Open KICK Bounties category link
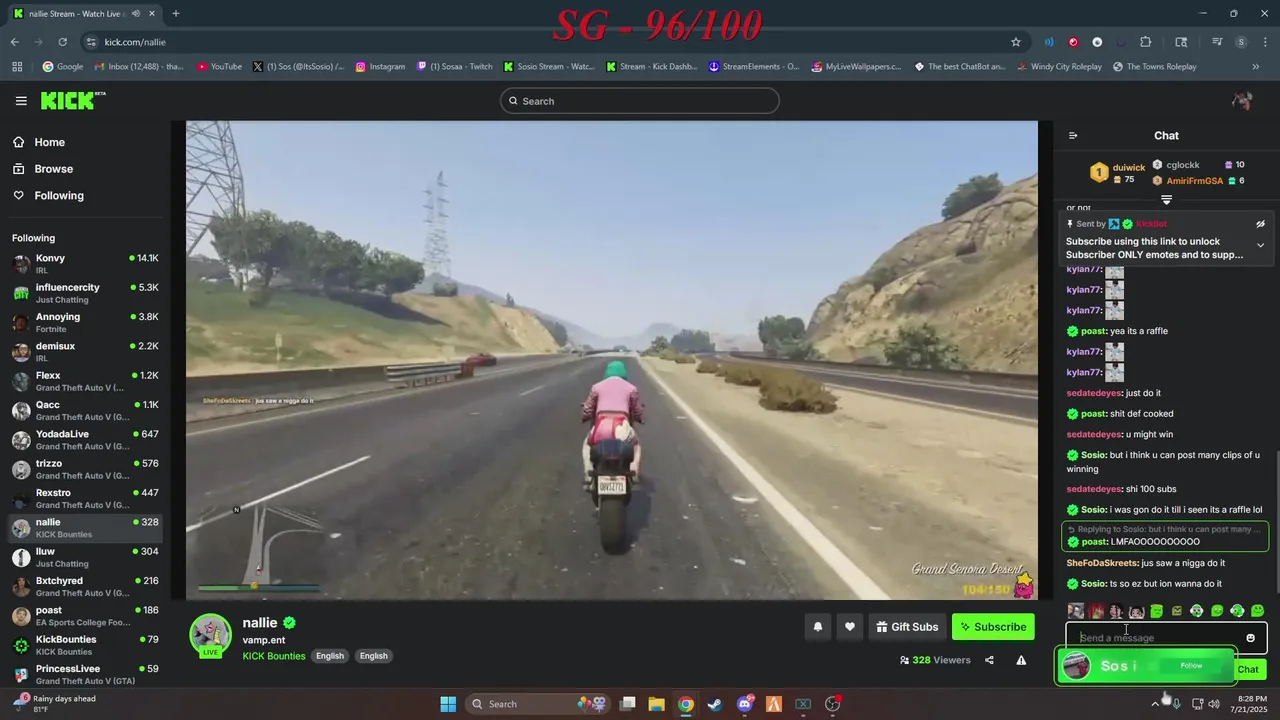Screen dimensions: 1280x720 pos(274,656)
